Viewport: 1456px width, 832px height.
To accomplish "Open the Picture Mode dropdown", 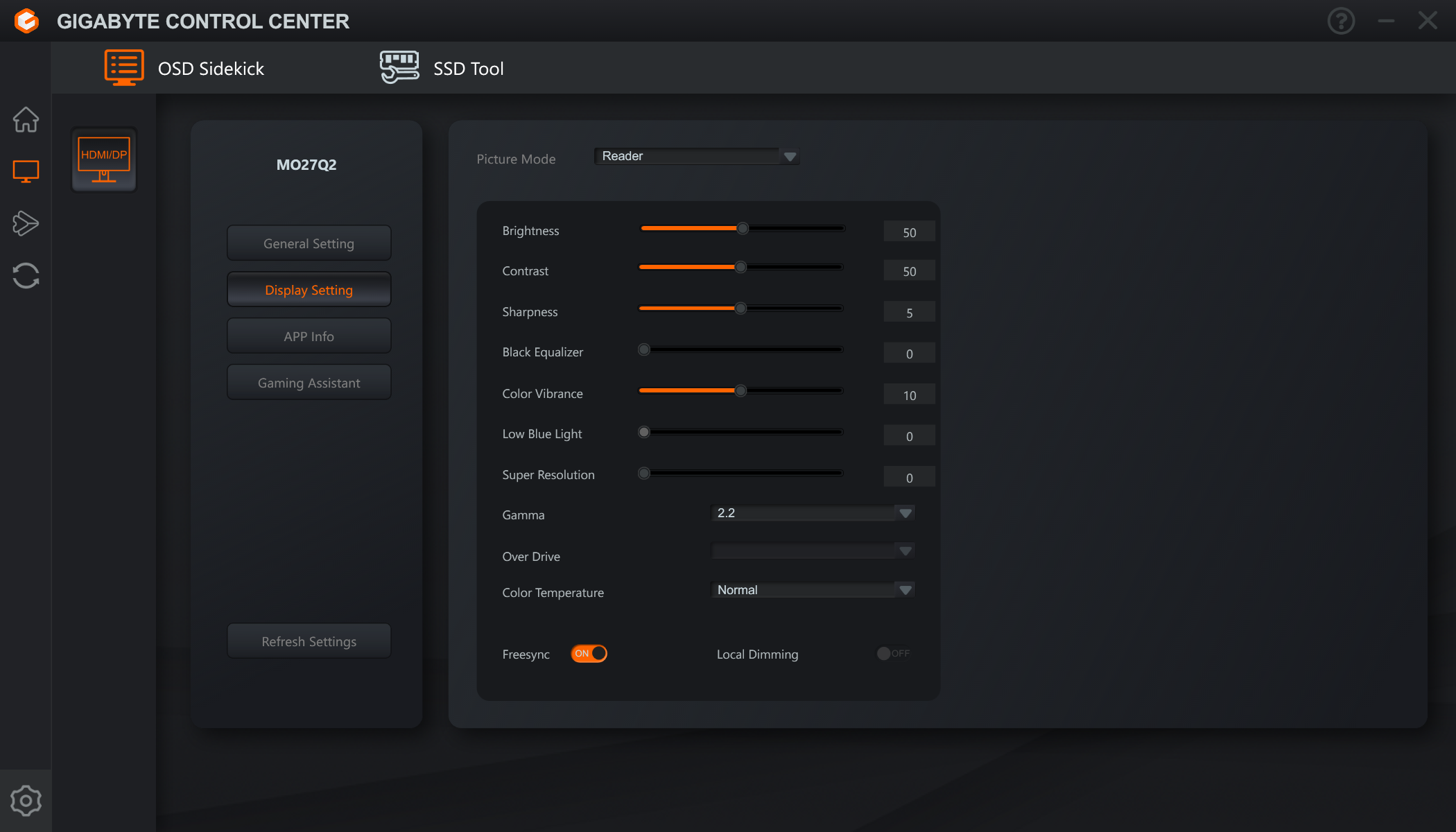I will [696, 156].
